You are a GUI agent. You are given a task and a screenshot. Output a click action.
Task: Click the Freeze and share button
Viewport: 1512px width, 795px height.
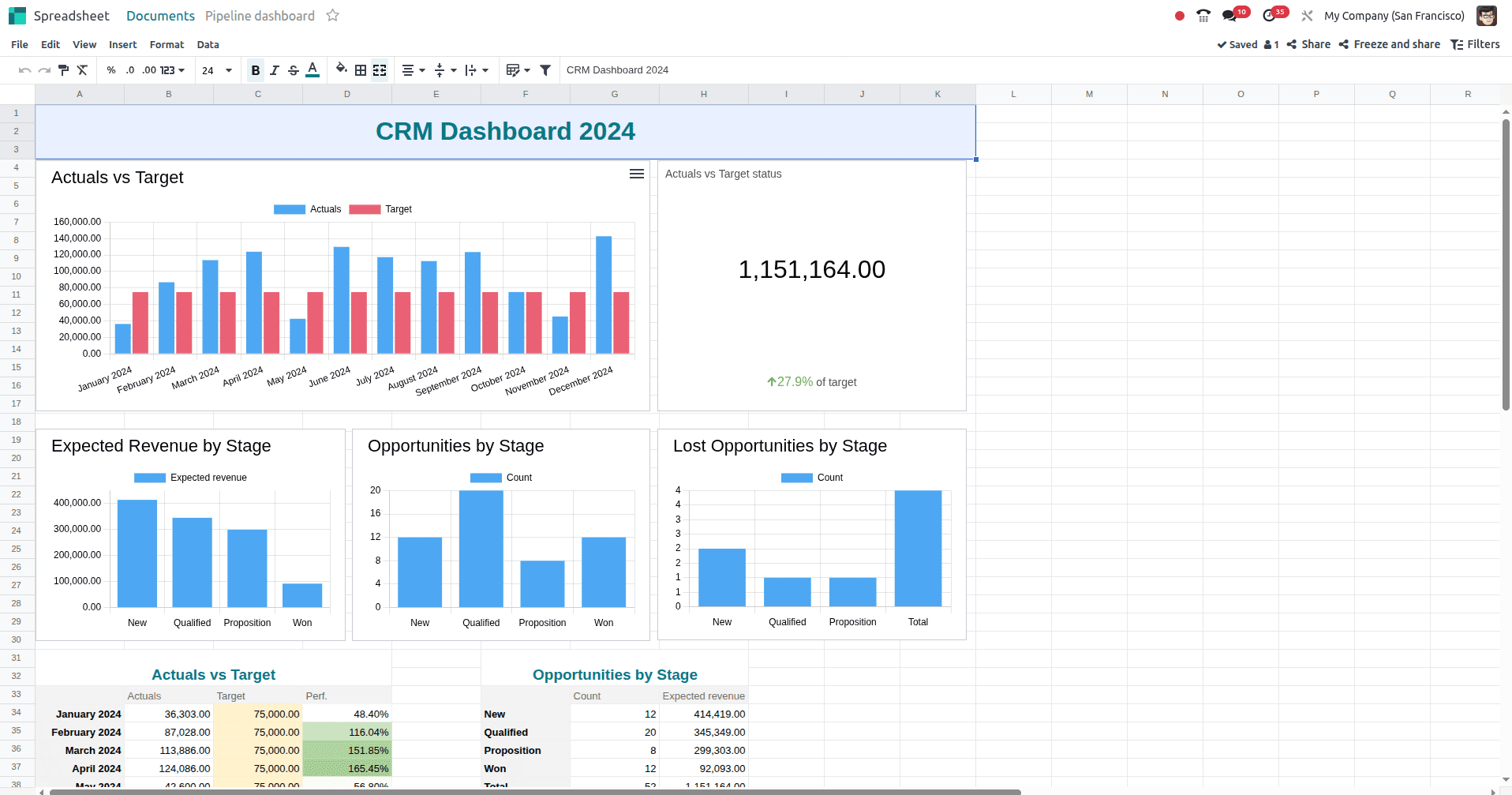1389,44
